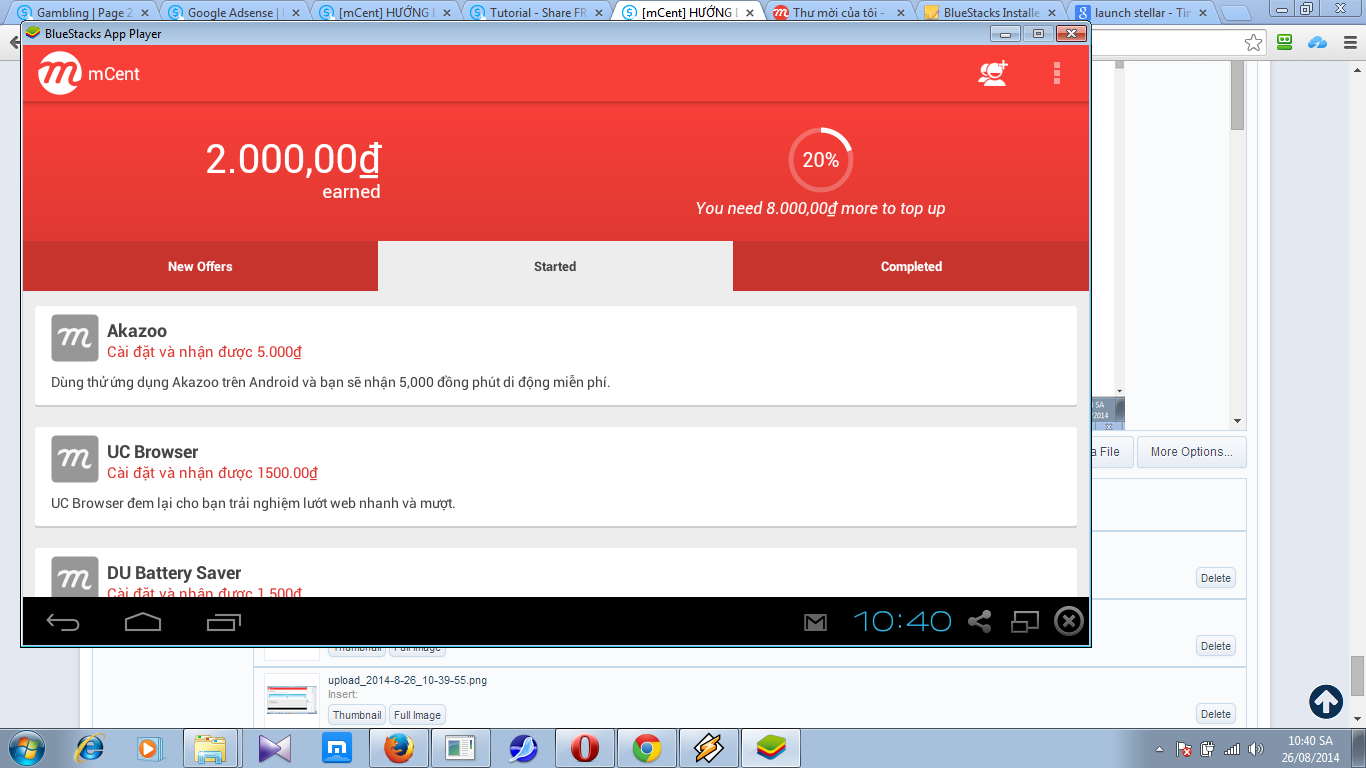
Task: Click the network signal icon in the tray
Action: pyautogui.click(x=1232, y=748)
